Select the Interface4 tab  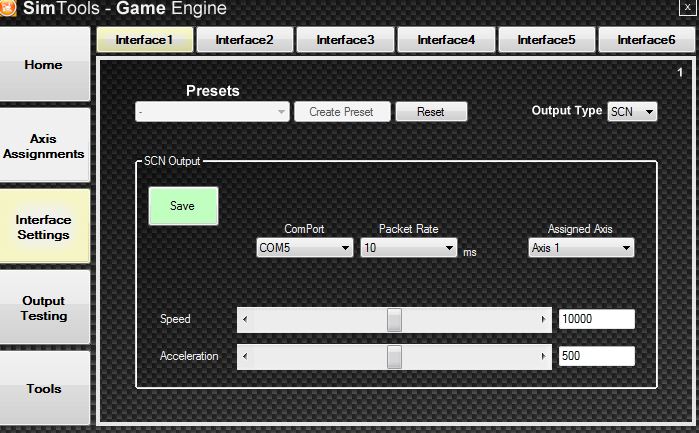click(x=446, y=40)
